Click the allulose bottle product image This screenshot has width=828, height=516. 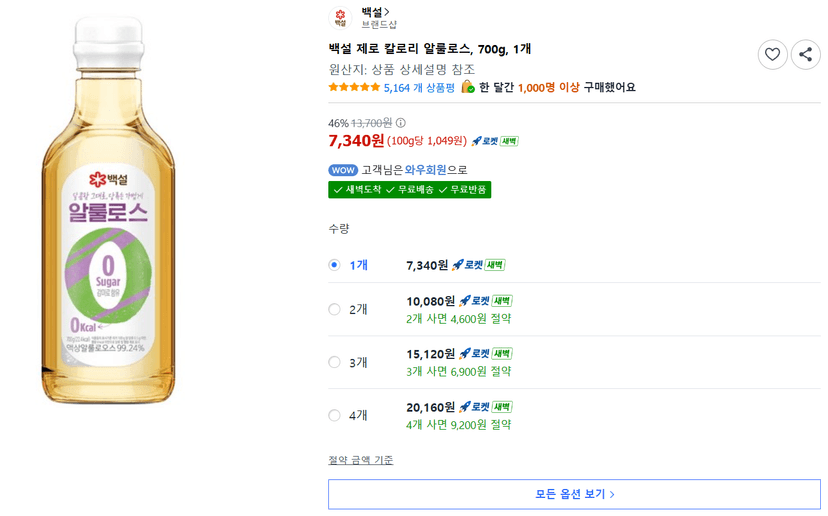[x=108, y=210]
